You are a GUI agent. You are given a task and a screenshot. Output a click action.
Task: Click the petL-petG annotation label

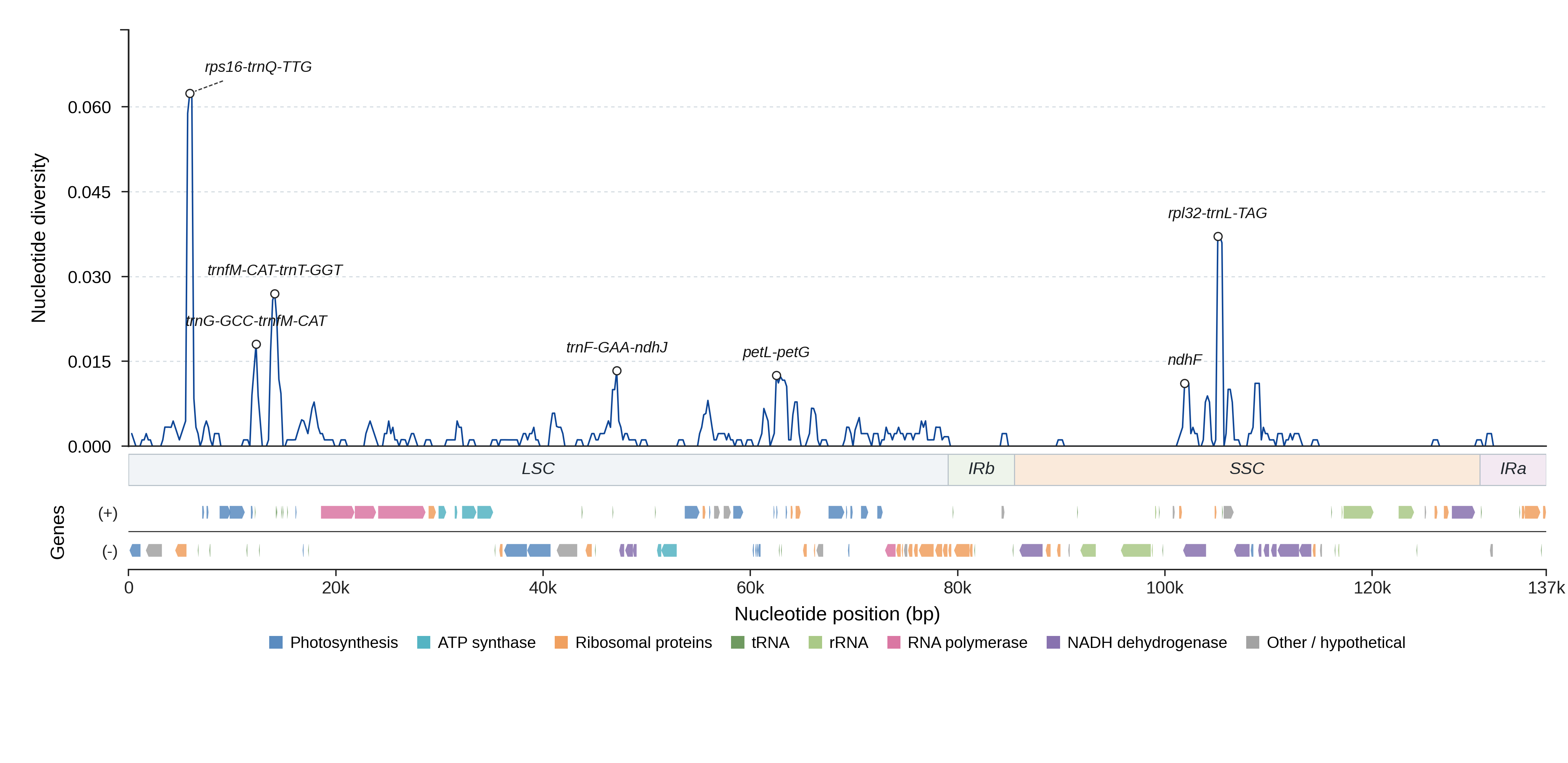[x=776, y=352]
